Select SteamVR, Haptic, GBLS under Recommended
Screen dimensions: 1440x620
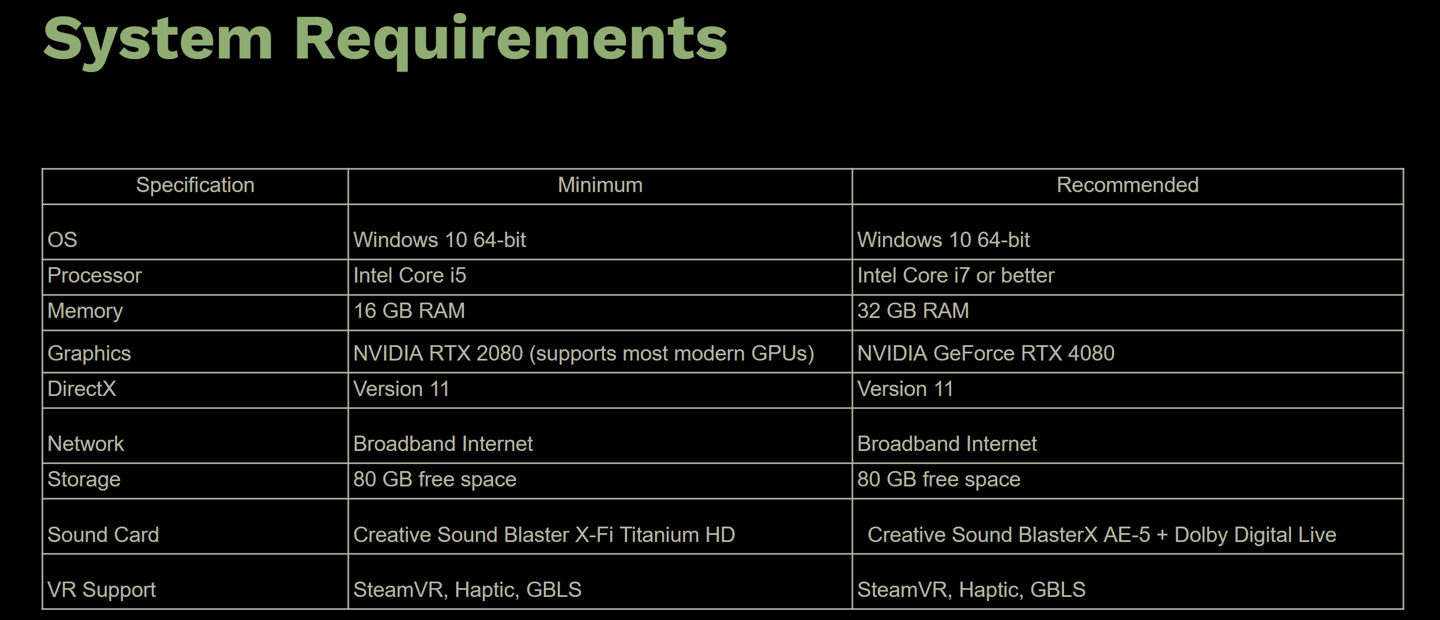(x=971, y=589)
